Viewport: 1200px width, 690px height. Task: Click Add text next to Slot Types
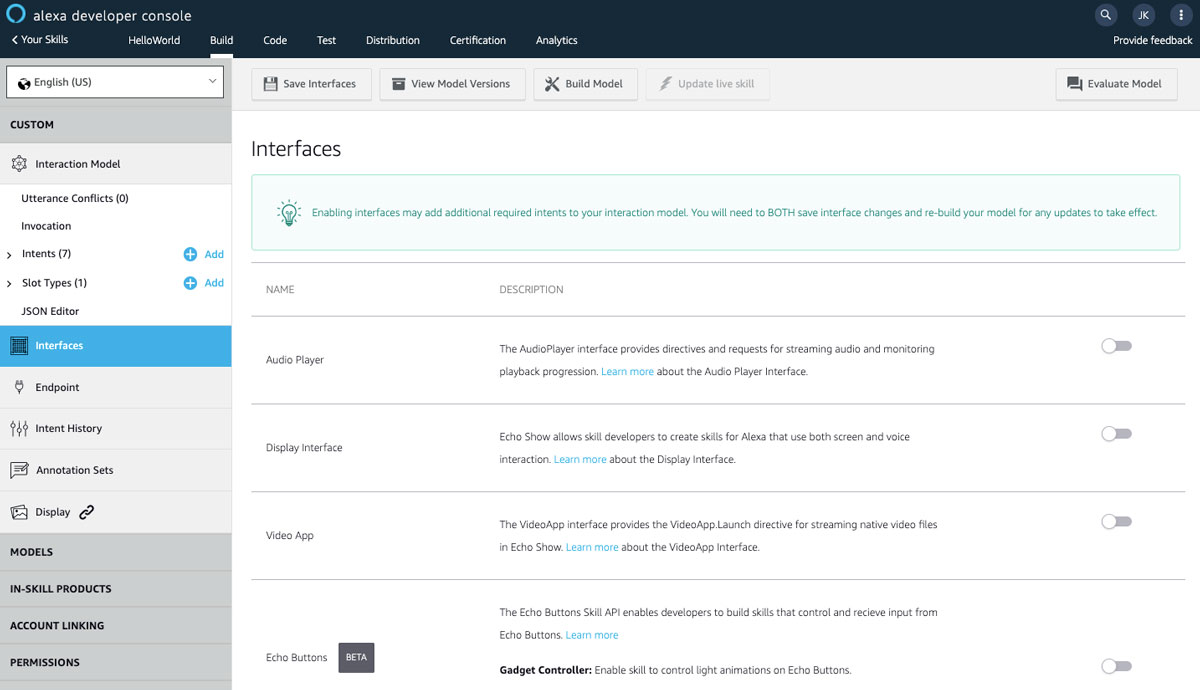point(214,283)
